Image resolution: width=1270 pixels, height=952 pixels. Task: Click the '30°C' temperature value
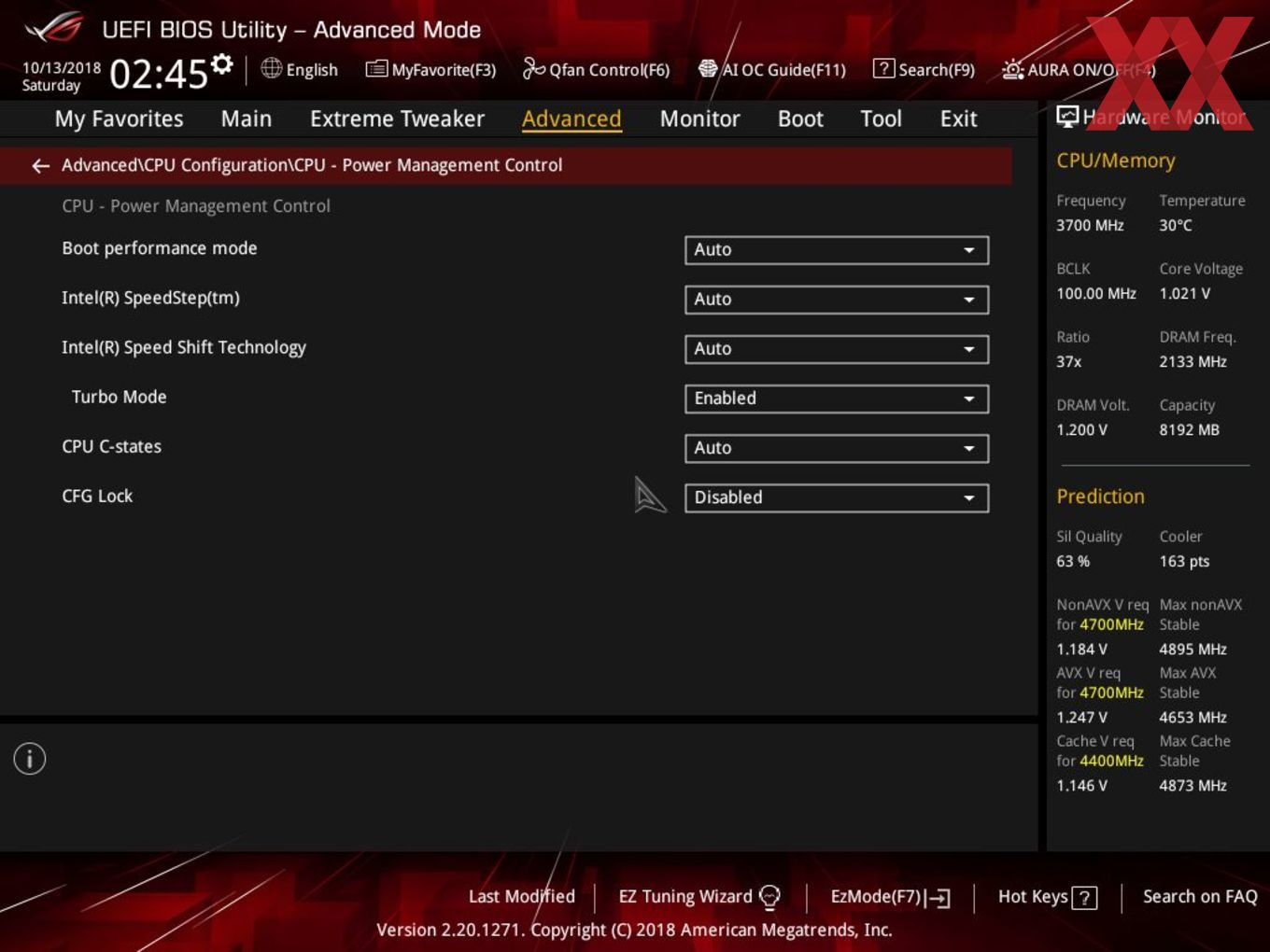pyautogui.click(x=1176, y=225)
